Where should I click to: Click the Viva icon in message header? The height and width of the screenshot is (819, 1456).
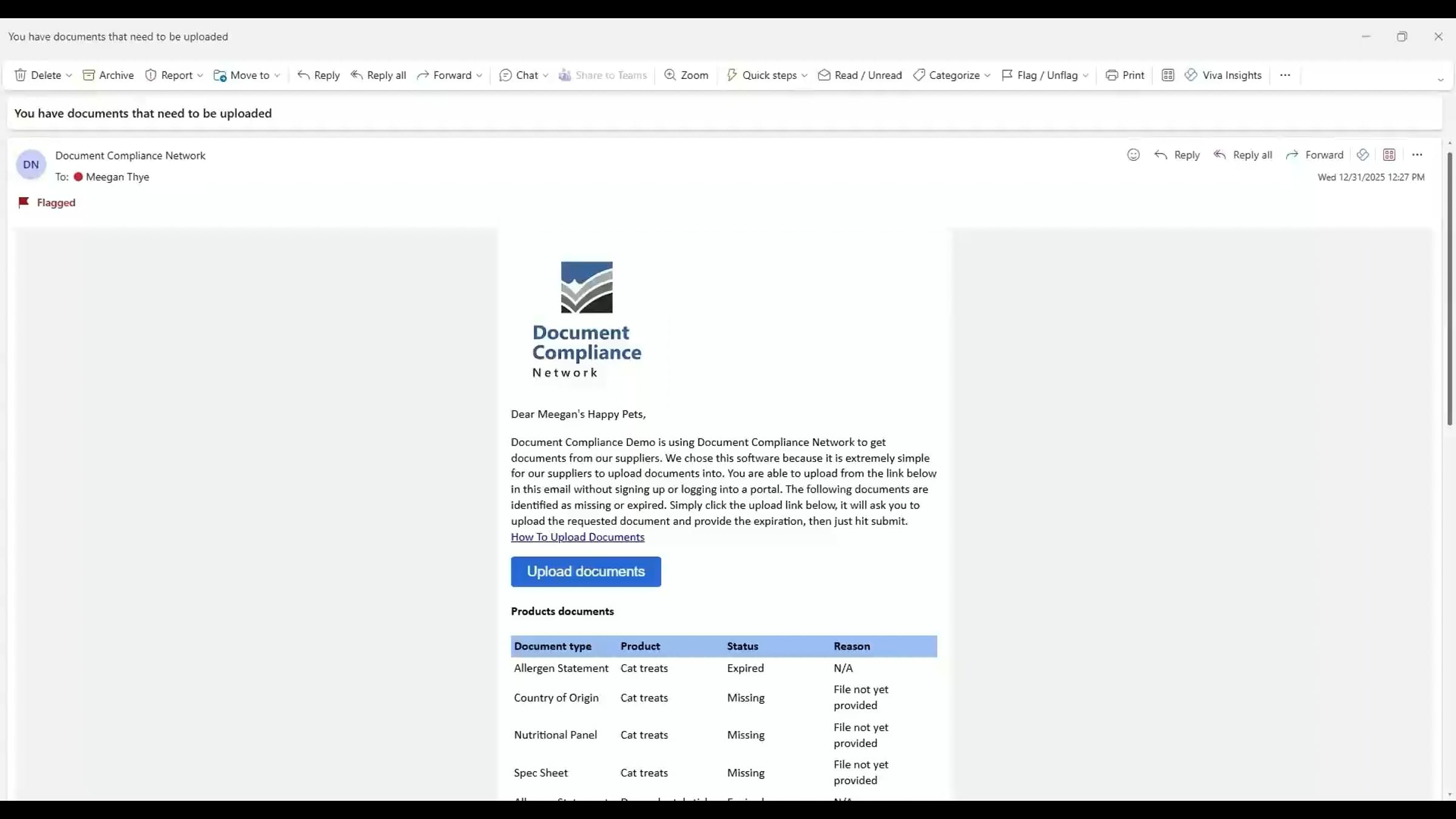coord(1363,155)
